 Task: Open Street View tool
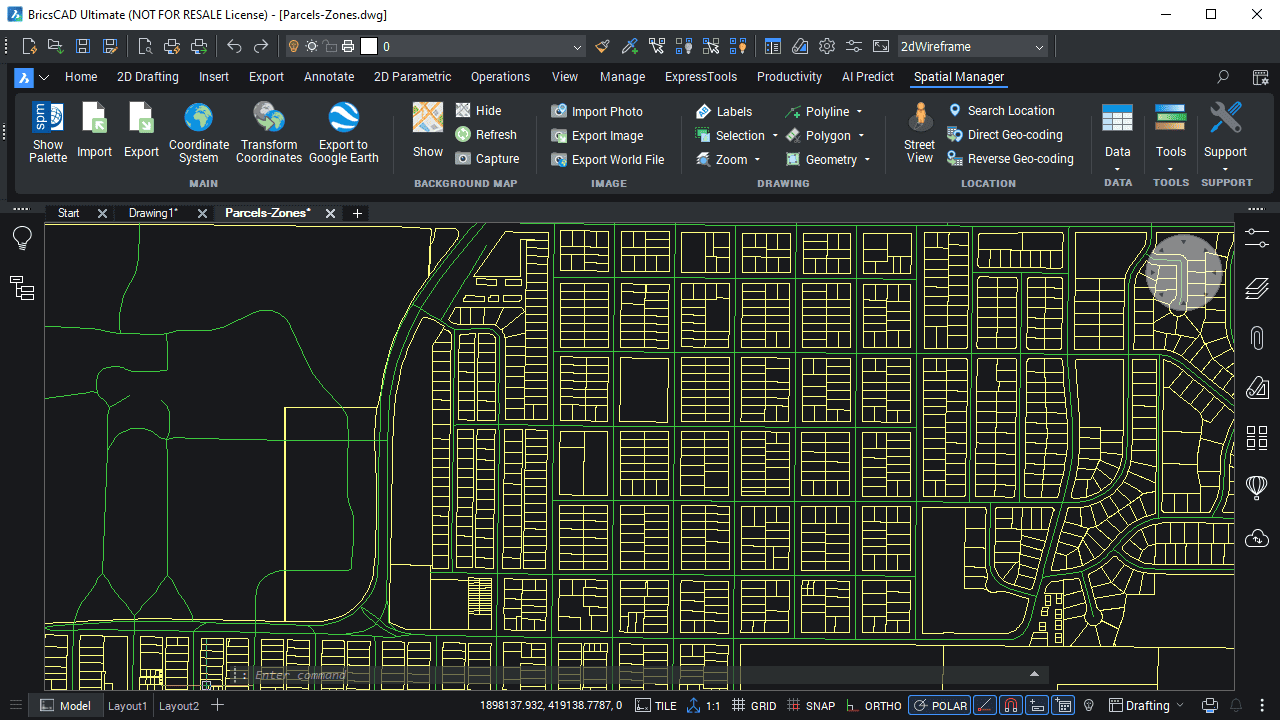[919, 131]
